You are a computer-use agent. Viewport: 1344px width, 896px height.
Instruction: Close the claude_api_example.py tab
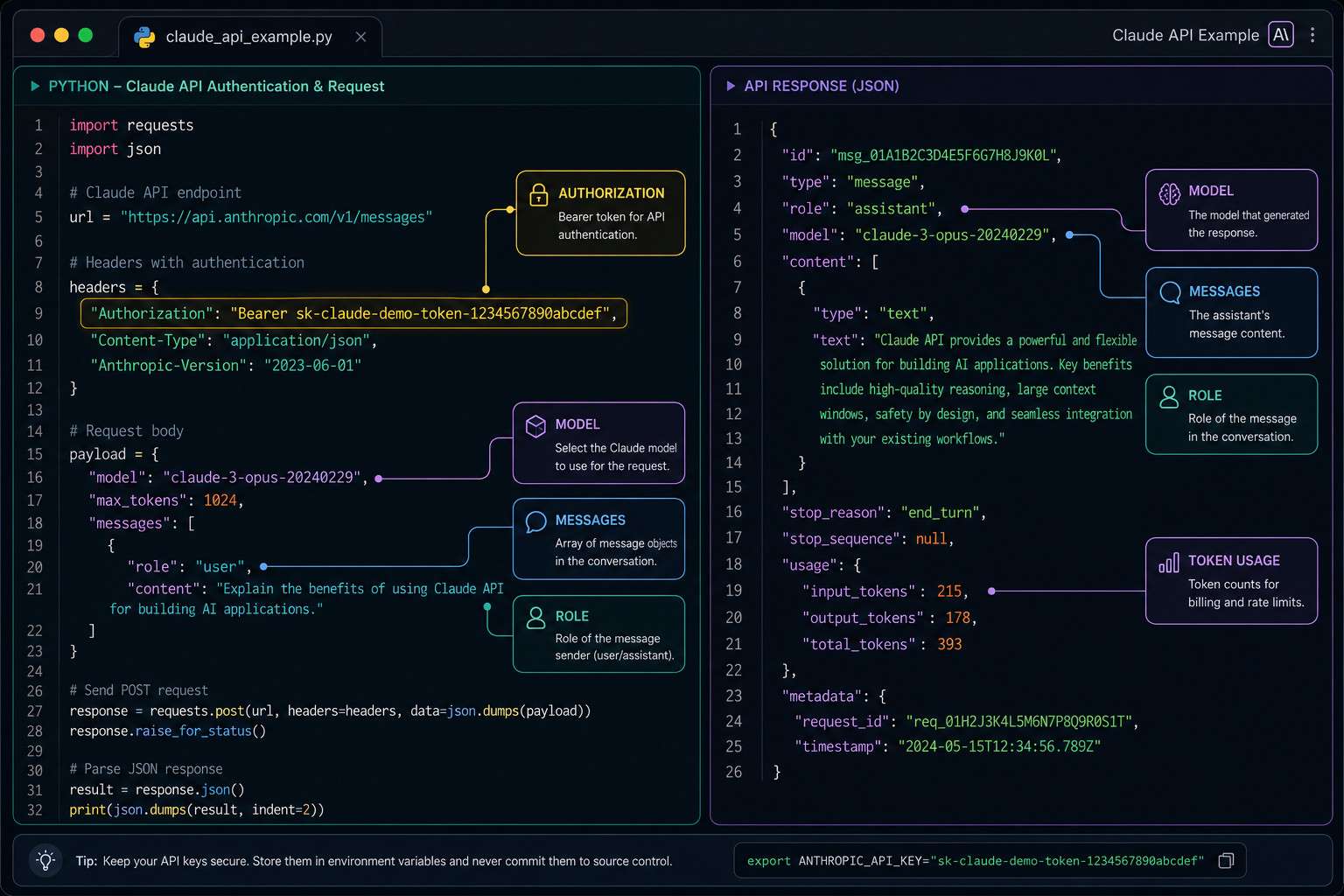pos(360,37)
